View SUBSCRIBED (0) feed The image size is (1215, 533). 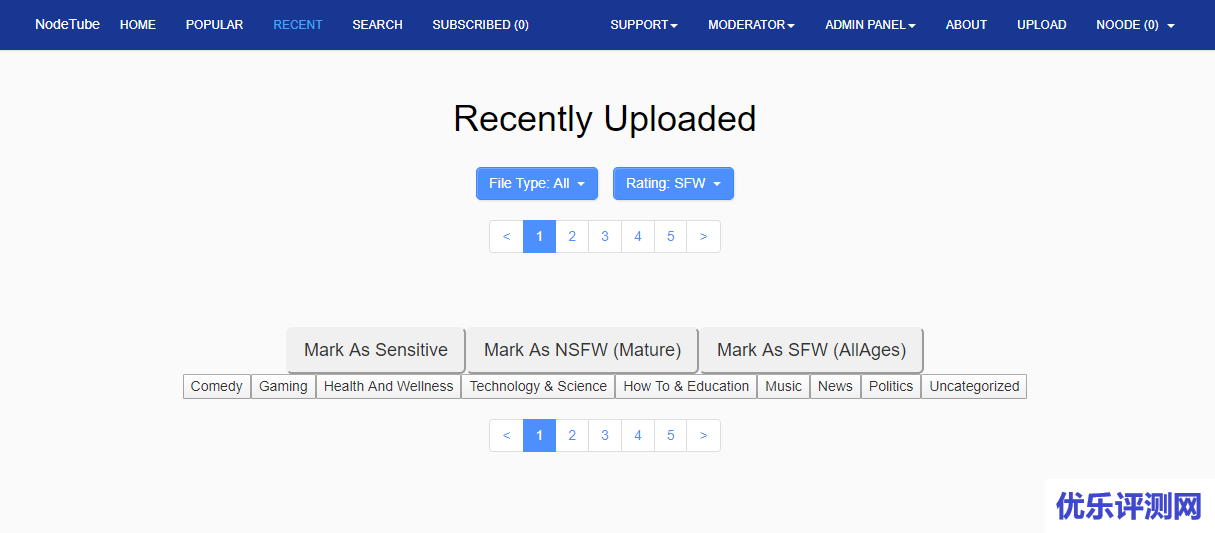pos(481,25)
